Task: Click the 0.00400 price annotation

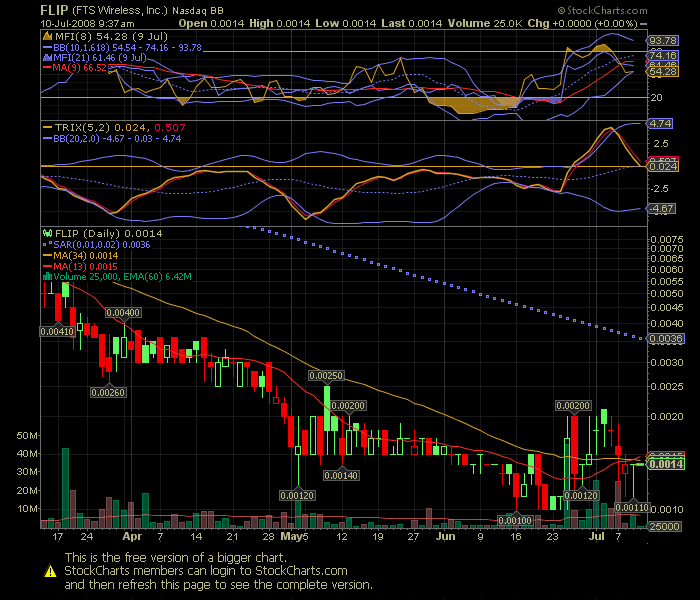Action: (x=123, y=313)
